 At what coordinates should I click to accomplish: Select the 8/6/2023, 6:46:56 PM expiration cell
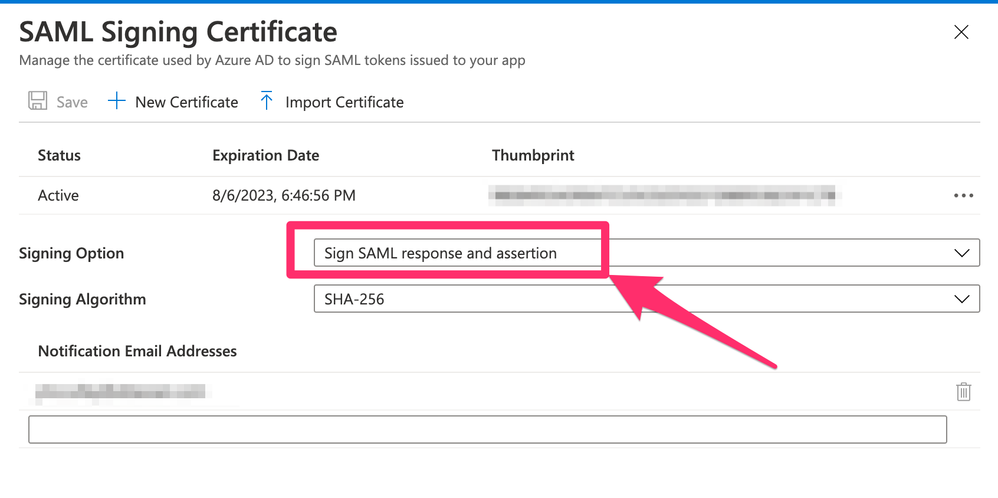pos(284,196)
